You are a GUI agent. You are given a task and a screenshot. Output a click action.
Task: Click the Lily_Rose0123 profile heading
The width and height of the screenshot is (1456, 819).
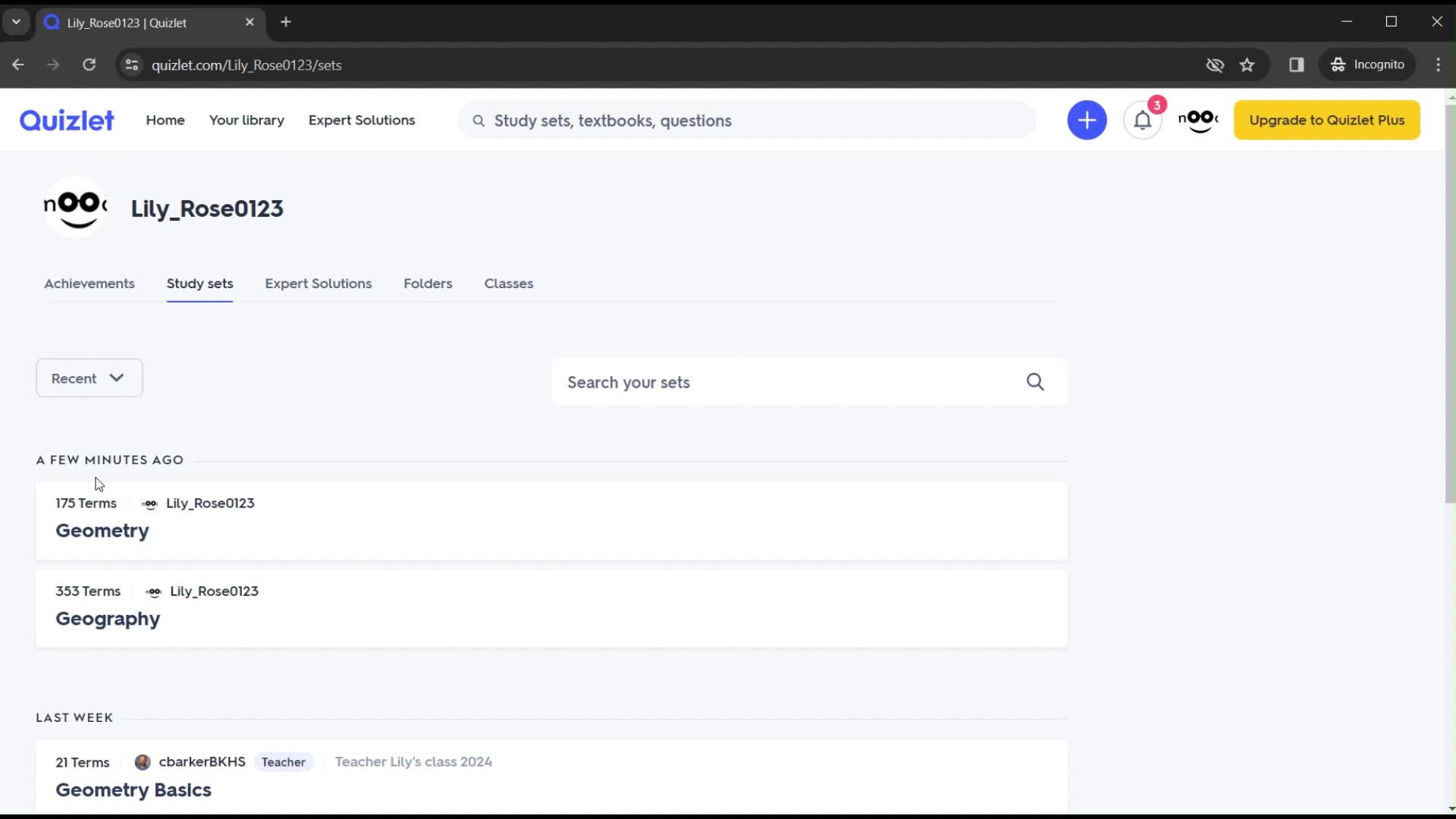tap(207, 209)
